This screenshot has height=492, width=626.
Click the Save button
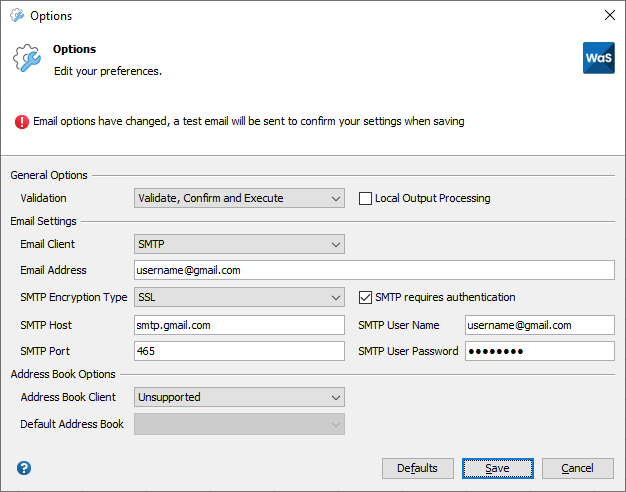(x=497, y=468)
